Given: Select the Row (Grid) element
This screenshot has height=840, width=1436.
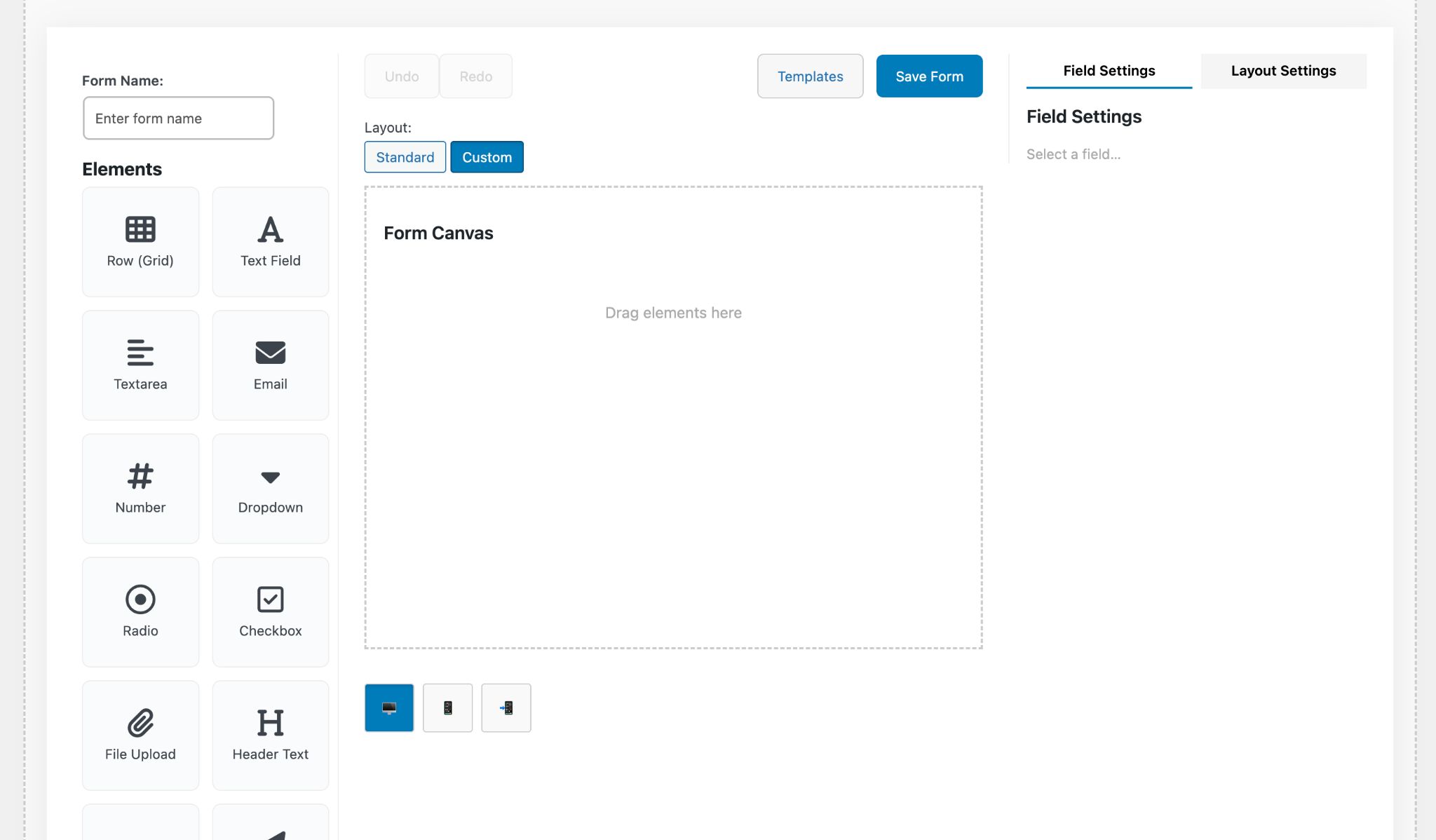Looking at the screenshot, I should (140, 241).
